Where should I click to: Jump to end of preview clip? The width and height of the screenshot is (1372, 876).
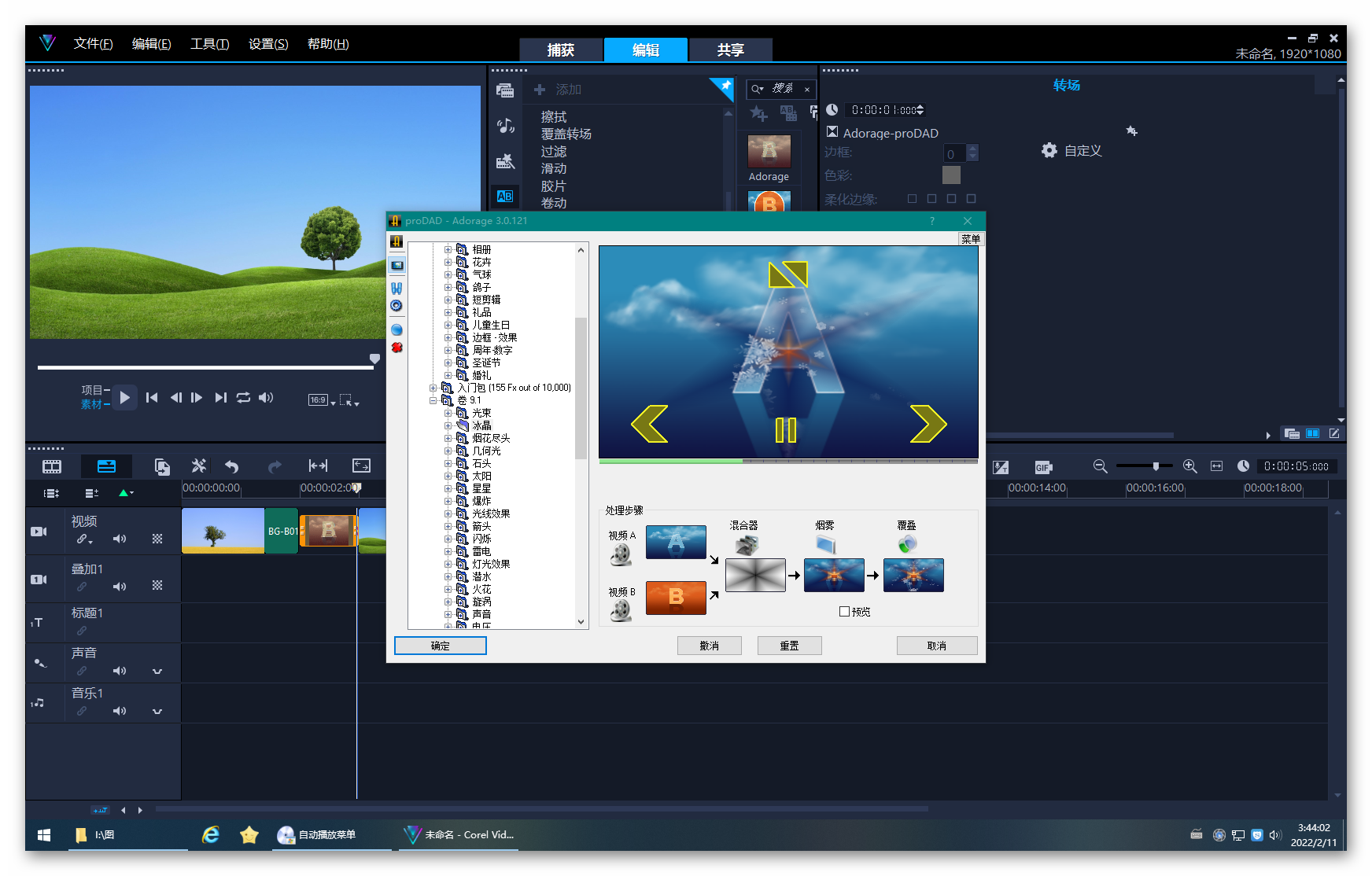pyautogui.click(x=221, y=398)
